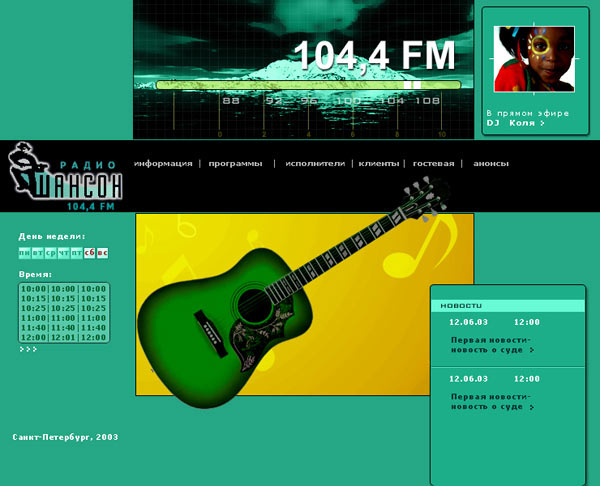Go to the программы section

coord(235,163)
